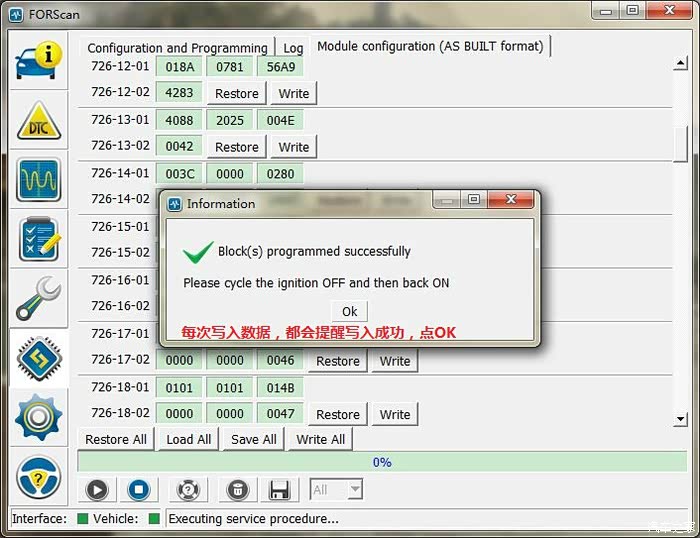This screenshot has height=538, width=700.
Task: Click the lifebuoy help icon in toolbar
Action: [x=188, y=490]
